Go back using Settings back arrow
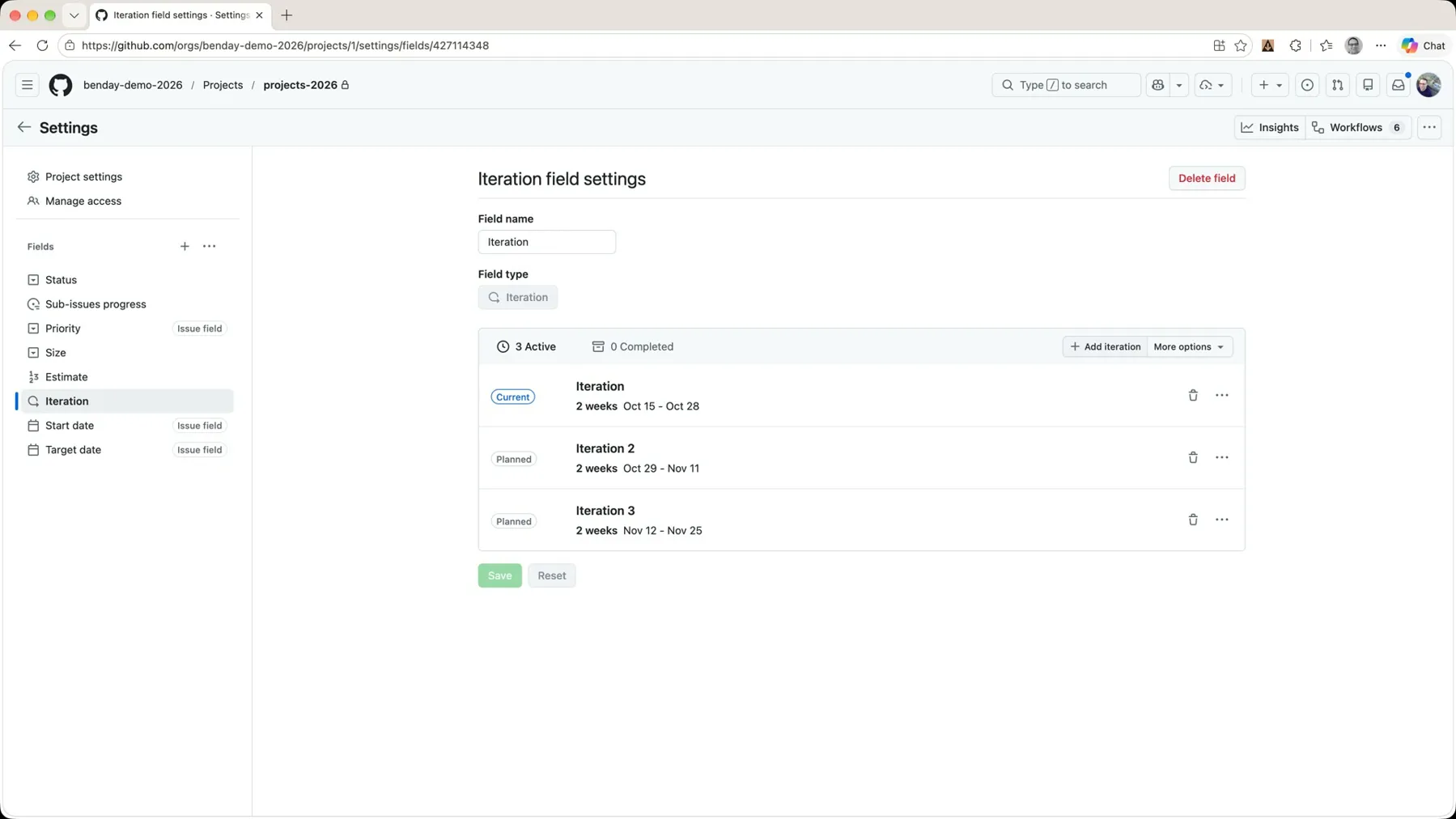This screenshot has width=1456, height=819. point(23,127)
